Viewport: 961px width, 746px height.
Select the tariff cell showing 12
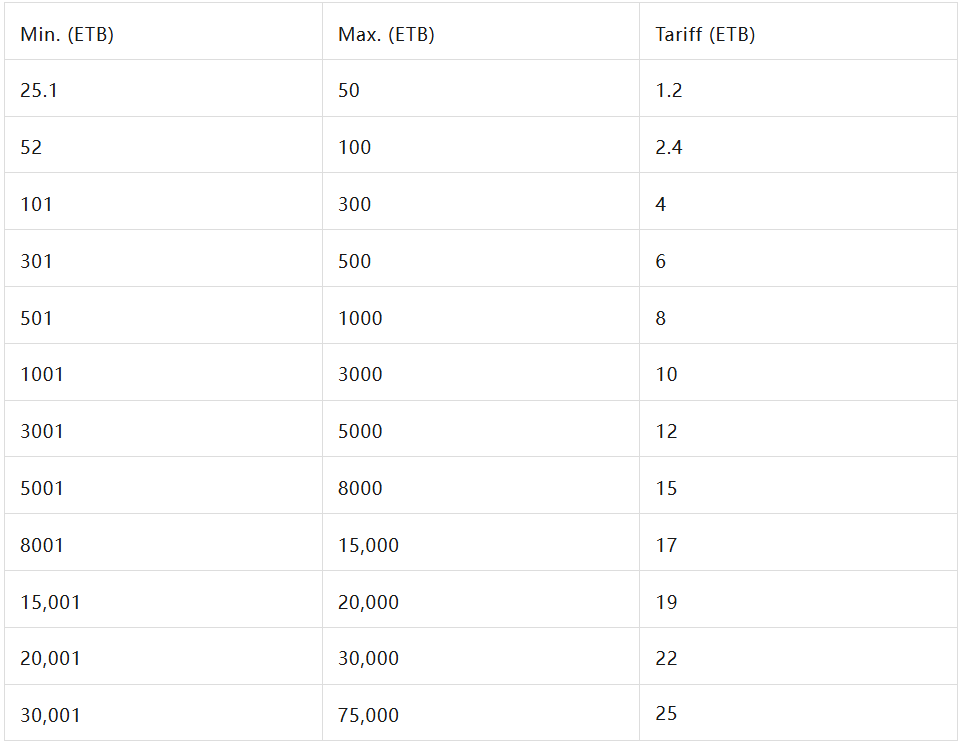point(666,431)
